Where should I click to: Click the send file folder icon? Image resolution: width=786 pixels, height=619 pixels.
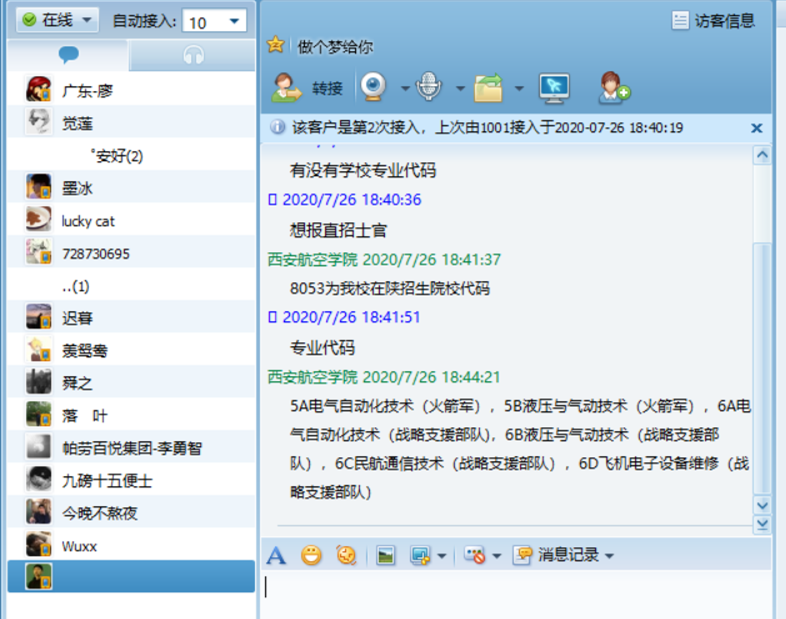[488, 88]
